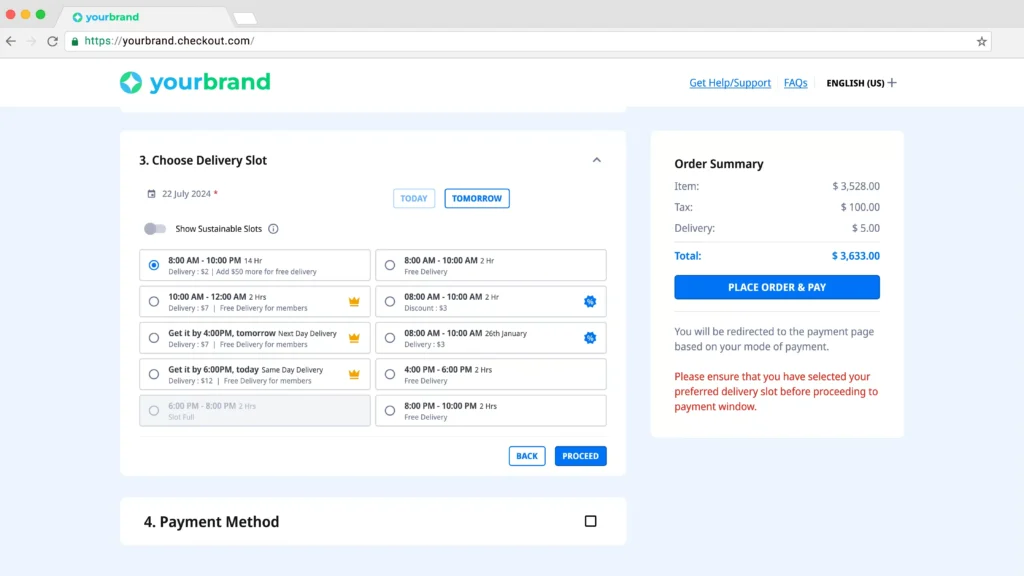Reload the page with browser refresh icon
This screenshot has width=1024, height=576.
[52, 41]
